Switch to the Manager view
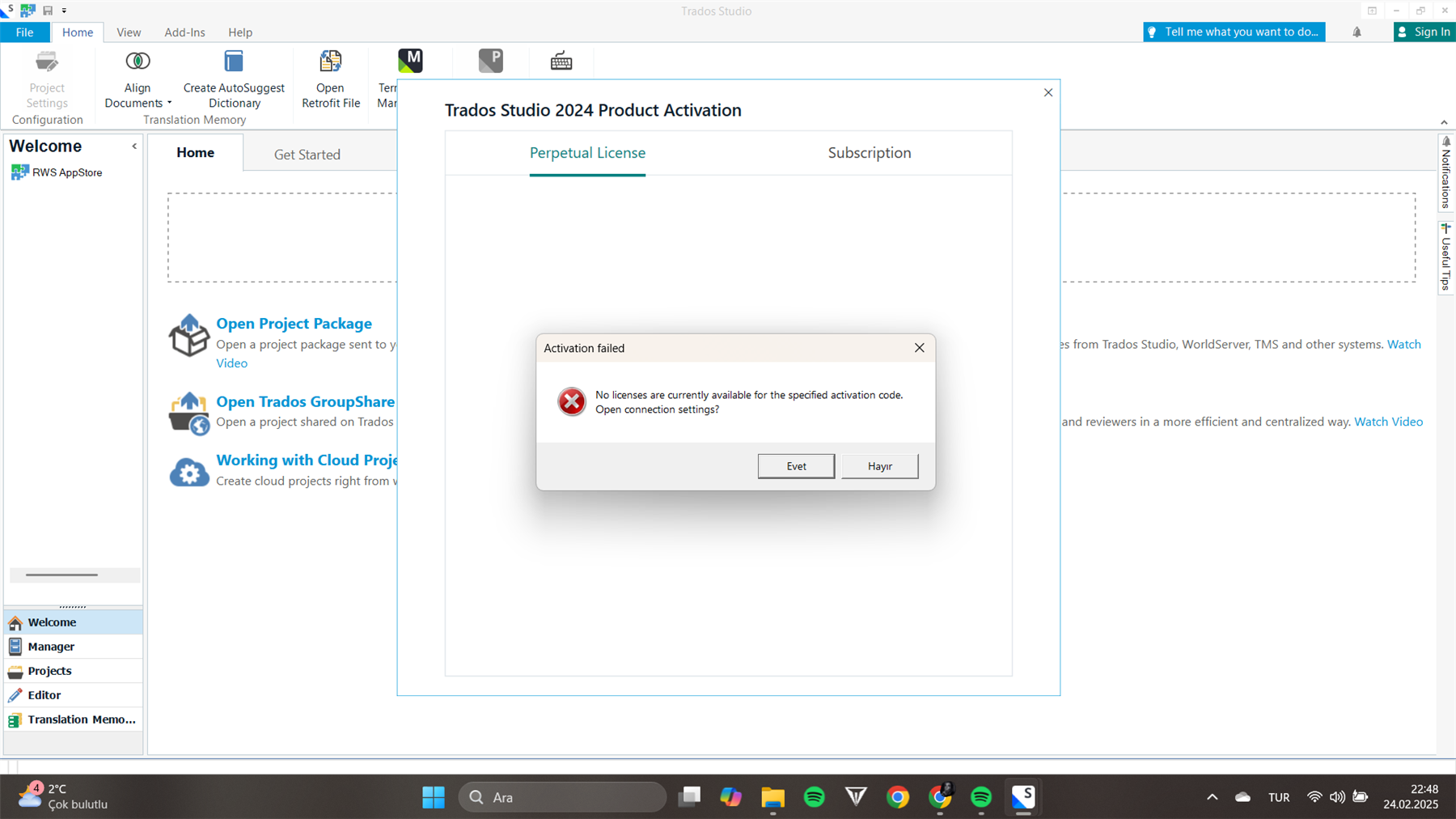This screenshot has width=1456, height=819. [x=74, y=647]
